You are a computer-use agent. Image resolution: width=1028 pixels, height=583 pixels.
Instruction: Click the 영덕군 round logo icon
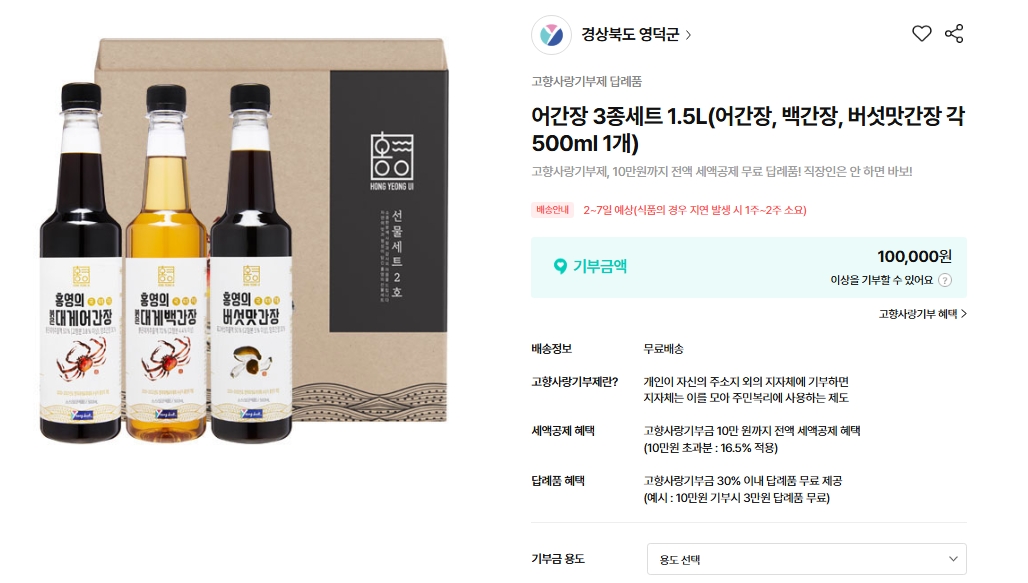point(551,35)
